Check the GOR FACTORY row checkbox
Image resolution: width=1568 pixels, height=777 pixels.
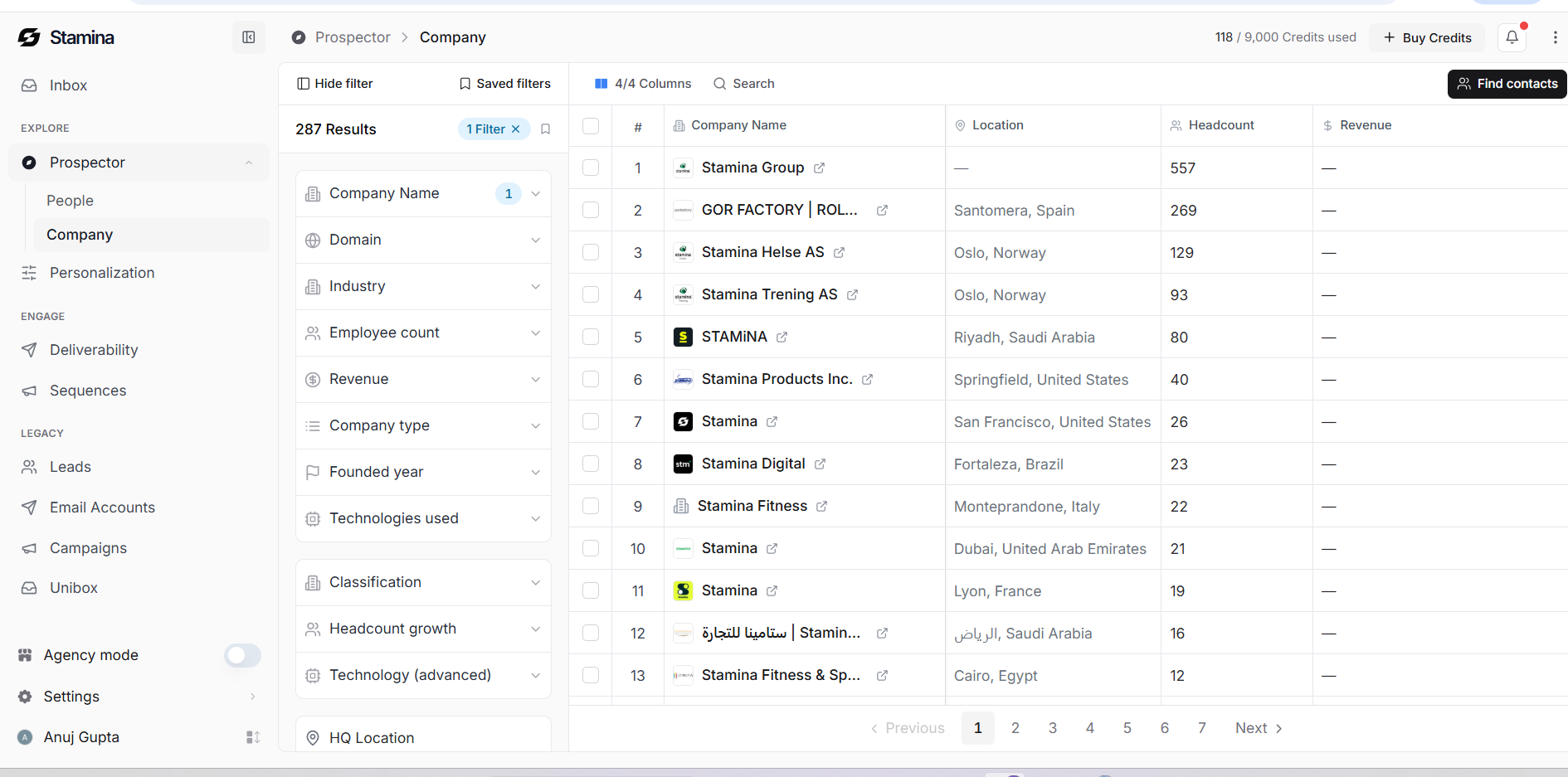(591, 211)
